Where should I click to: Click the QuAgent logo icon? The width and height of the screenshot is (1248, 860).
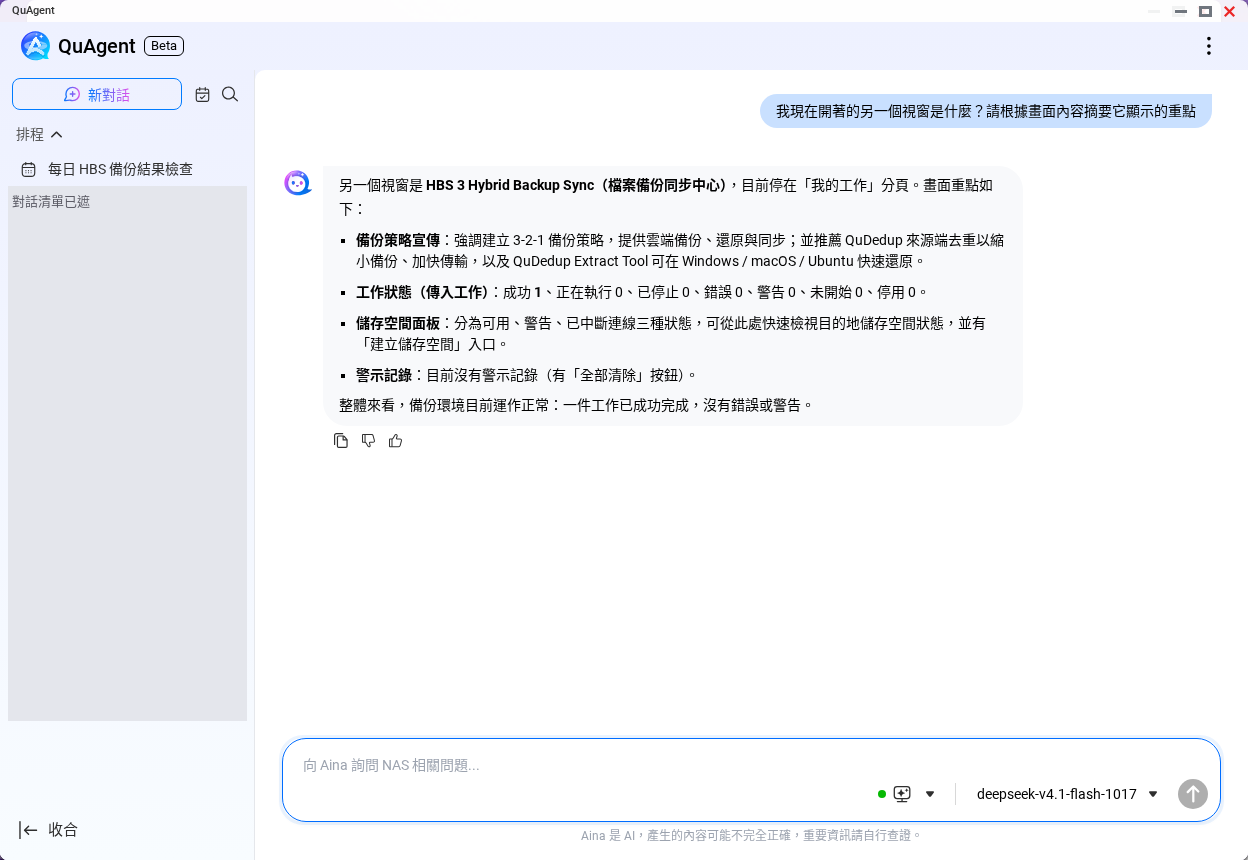tap(35, 46)
